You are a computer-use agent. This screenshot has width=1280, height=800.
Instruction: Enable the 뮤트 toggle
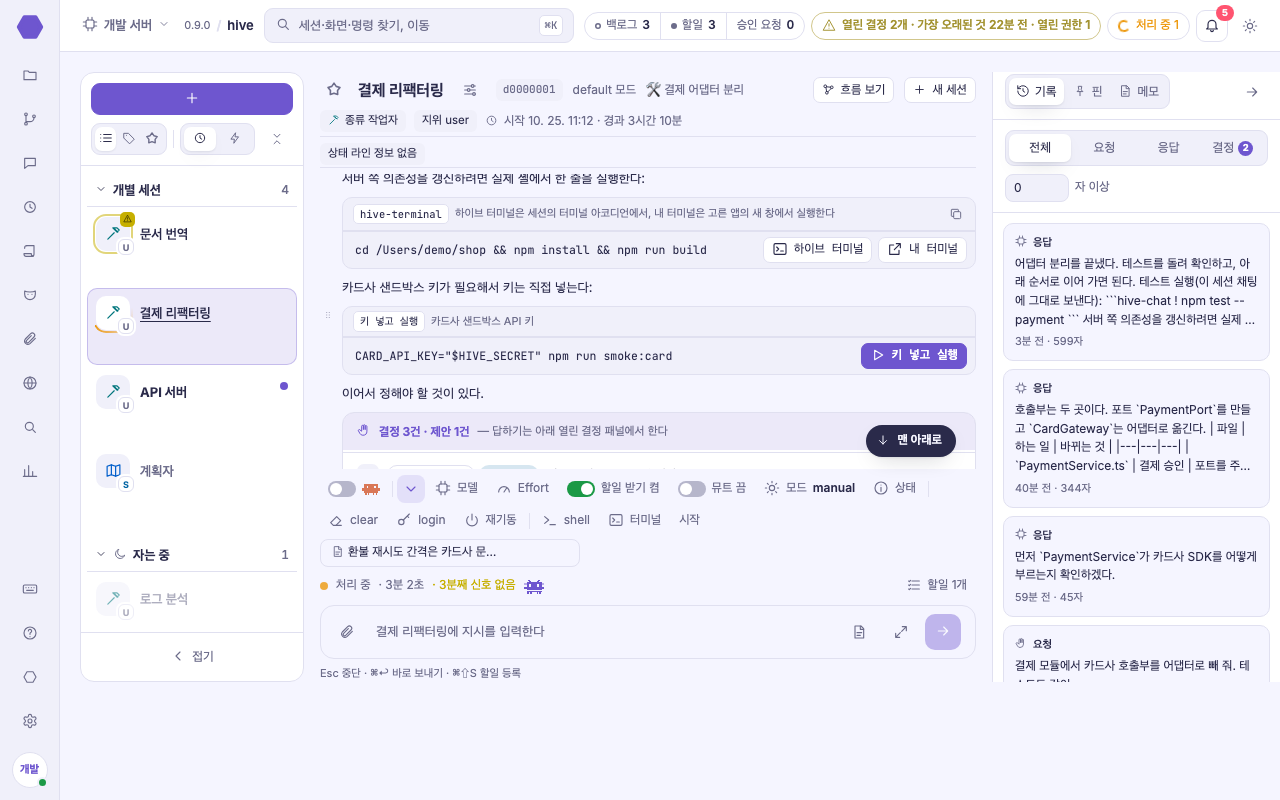692,489
